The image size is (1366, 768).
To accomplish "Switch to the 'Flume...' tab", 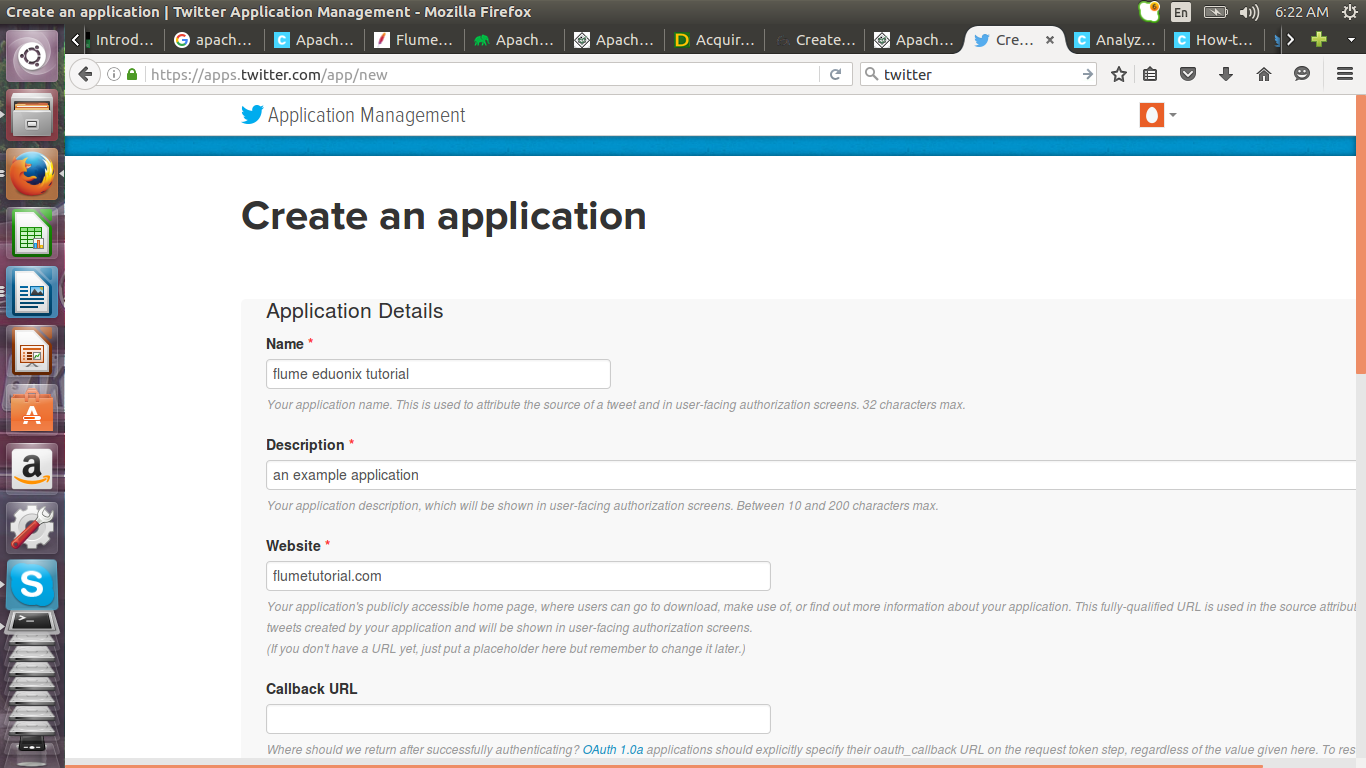I will [x=415, y=40].
